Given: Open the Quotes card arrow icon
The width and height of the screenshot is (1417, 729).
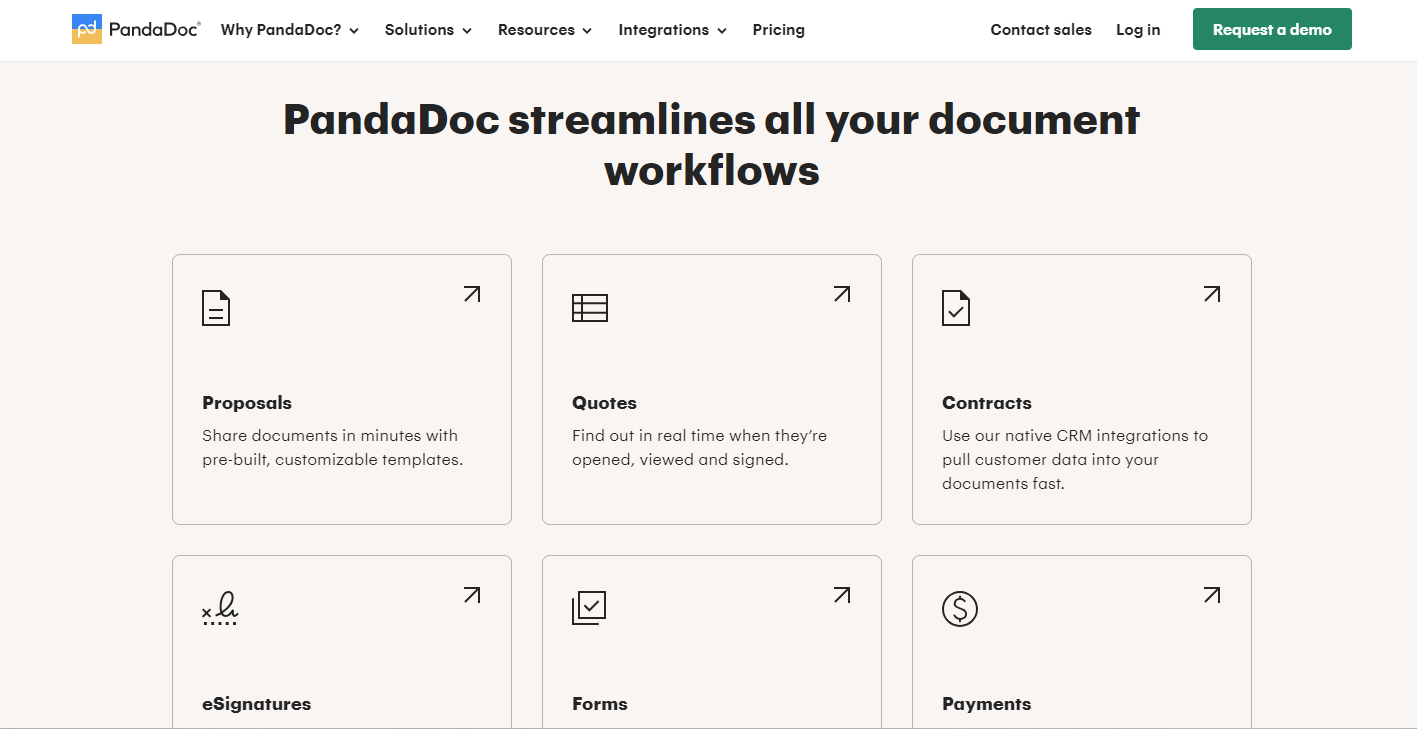Looking at the screenshot, I should point(842,294).
